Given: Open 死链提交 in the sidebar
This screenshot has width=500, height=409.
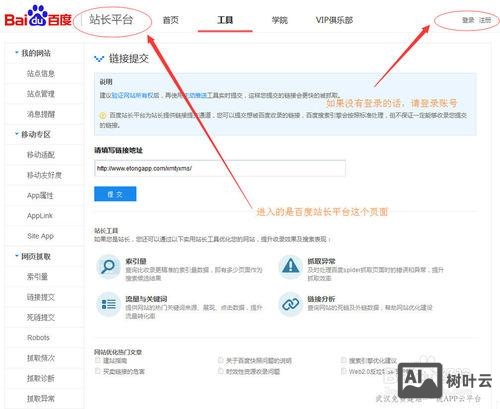Looking at the screenshot, I should tap(41, 317).
